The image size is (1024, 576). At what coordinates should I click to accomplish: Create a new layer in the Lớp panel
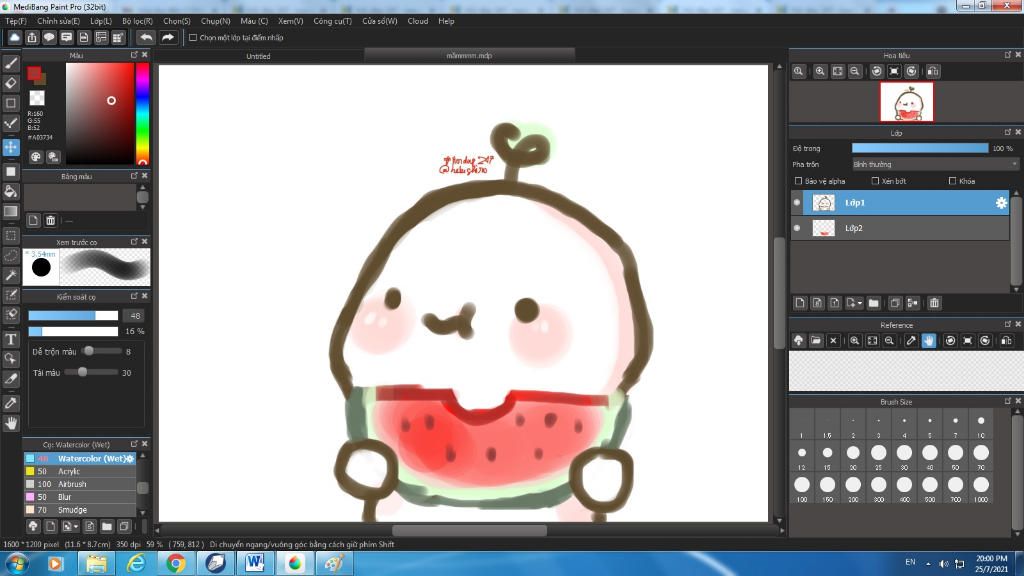point(800,303)
